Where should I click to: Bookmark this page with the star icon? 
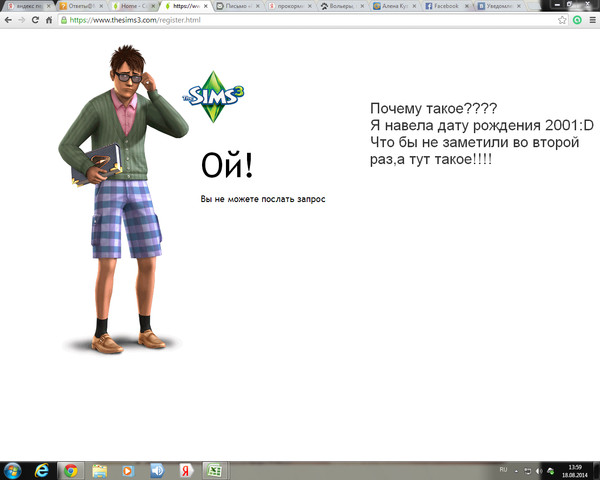tap(562, 20)
